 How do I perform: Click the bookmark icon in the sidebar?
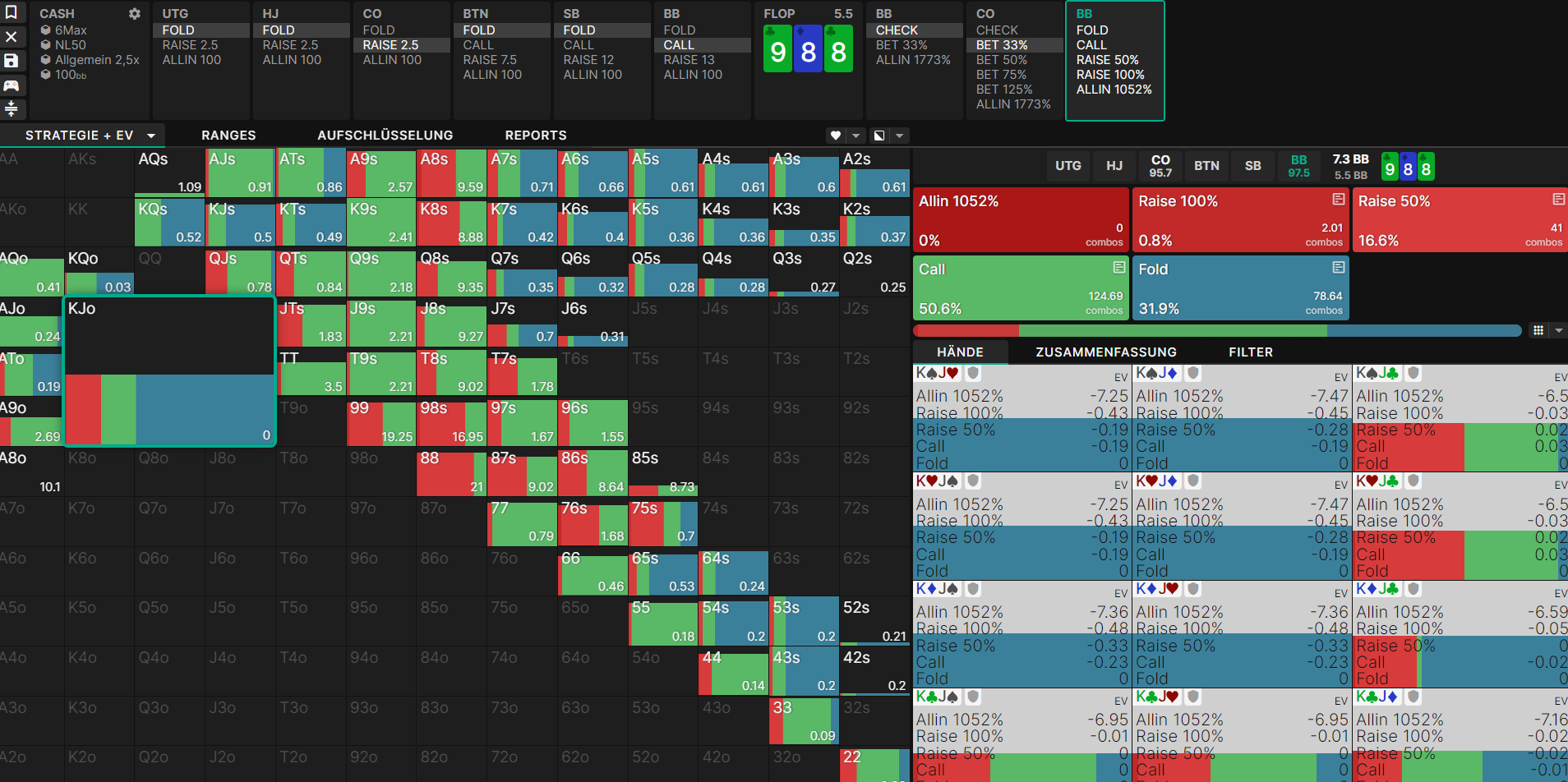click(12, 12)
